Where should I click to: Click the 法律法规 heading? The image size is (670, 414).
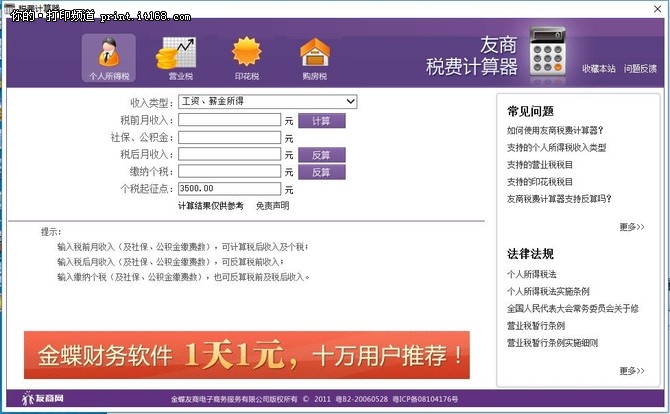(530, 254)
